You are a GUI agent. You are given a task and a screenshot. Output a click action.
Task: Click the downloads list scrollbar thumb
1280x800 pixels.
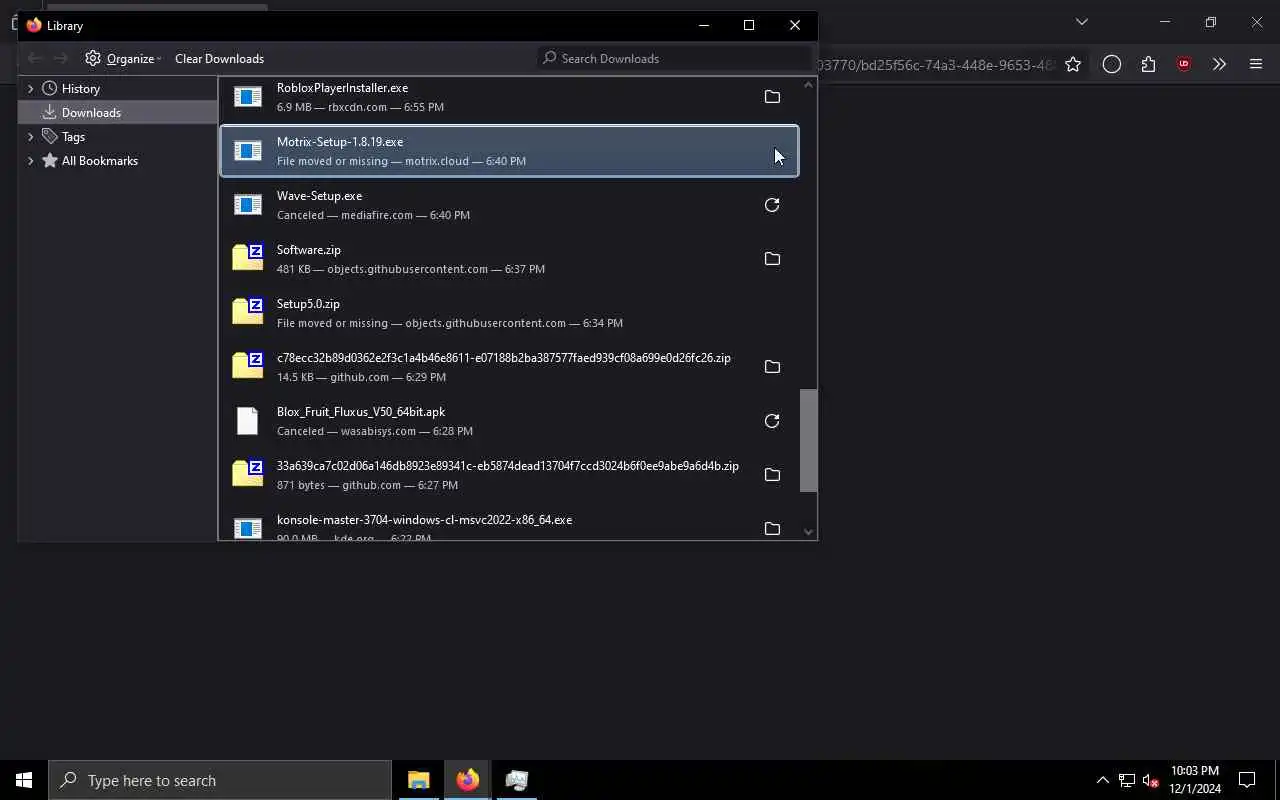(x=808, y=440)
